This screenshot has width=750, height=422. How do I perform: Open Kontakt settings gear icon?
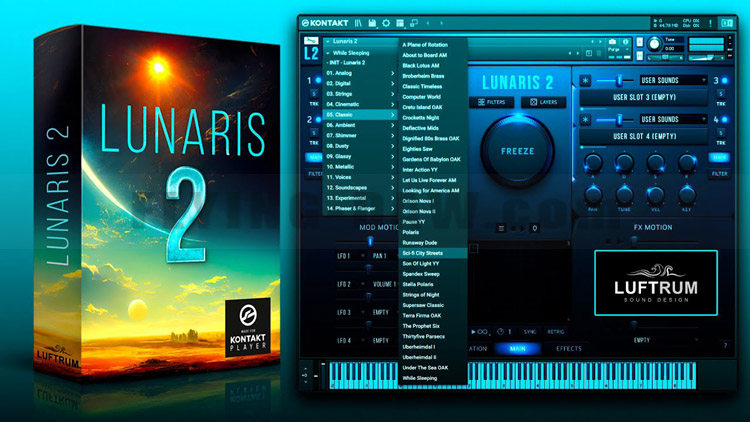(x=386, y=23)
